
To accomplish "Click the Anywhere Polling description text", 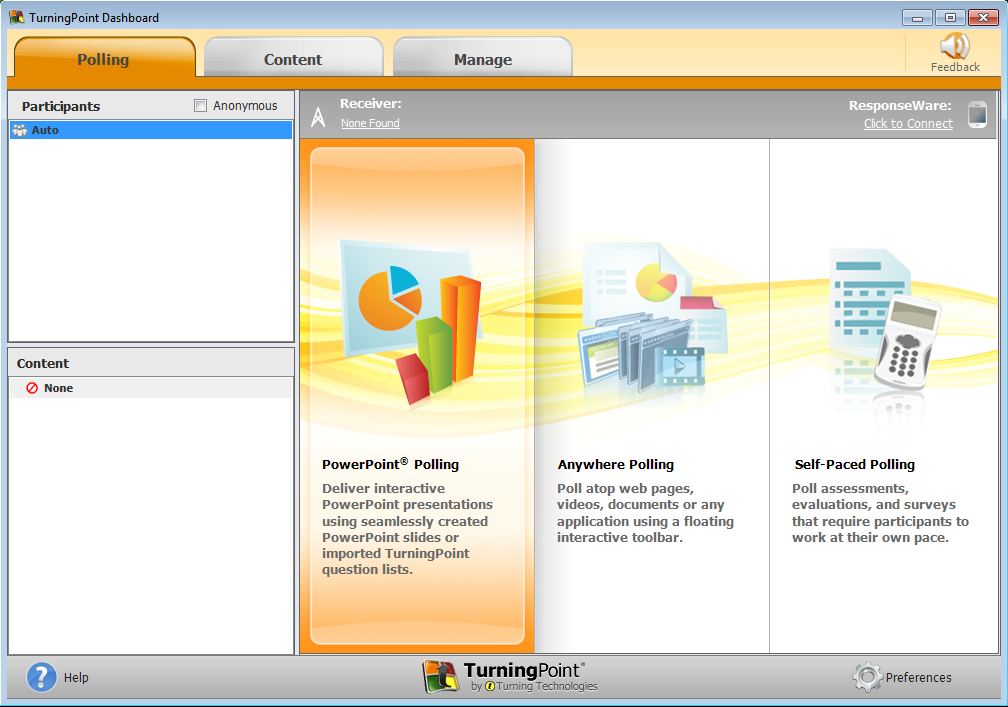I will [645, 513].
